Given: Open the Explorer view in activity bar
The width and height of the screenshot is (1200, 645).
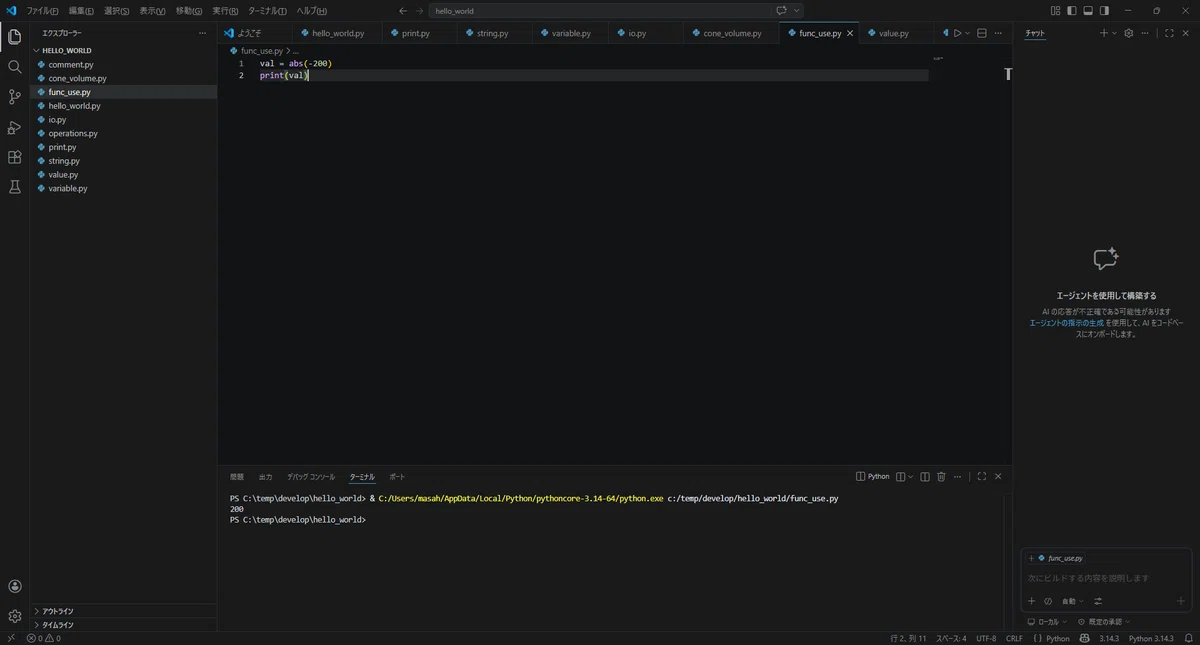Looking at the screenshot, I should [x=14, y=37].
